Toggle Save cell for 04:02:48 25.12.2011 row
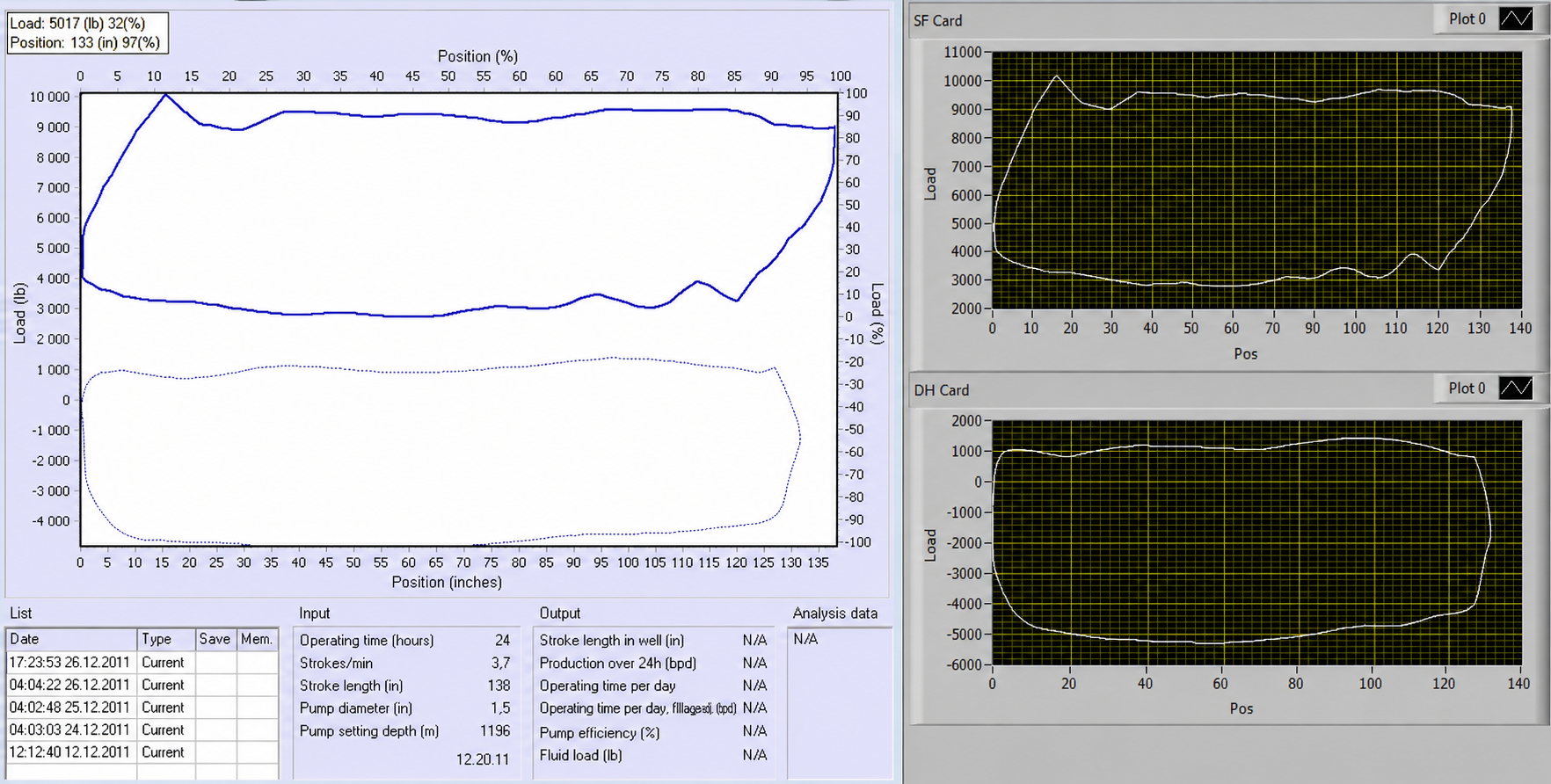The height and width of the screenshot is (784, 1551). pyautogui.click(x=215, y=708)
